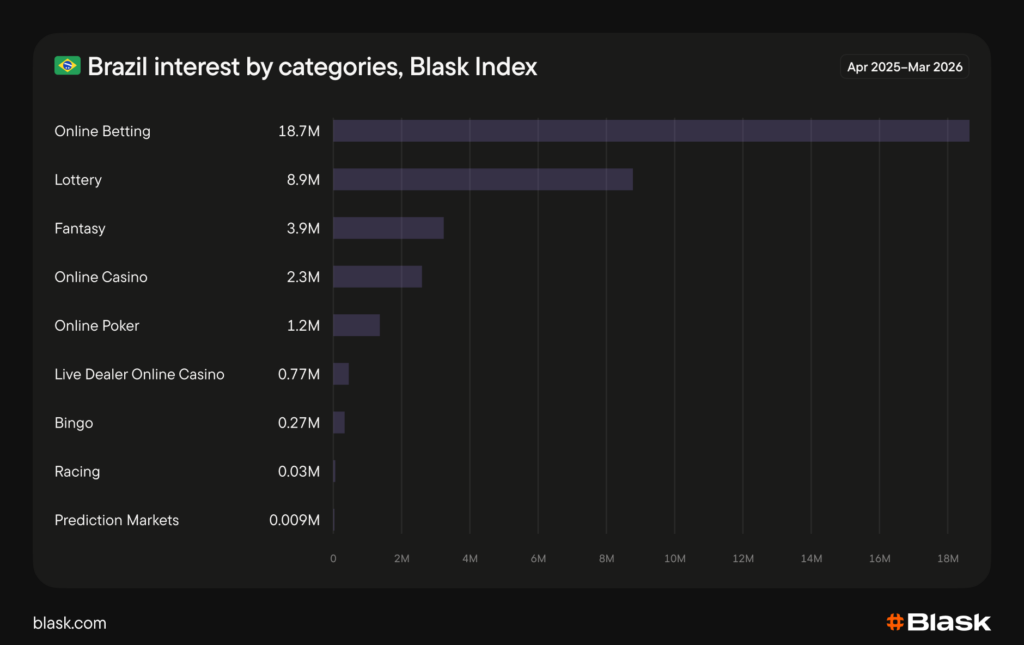The height and width of the screenshot is (645, 1024).
Task: Click the 0.009M Prediction Markets value
Action: [x=295, y=520]
